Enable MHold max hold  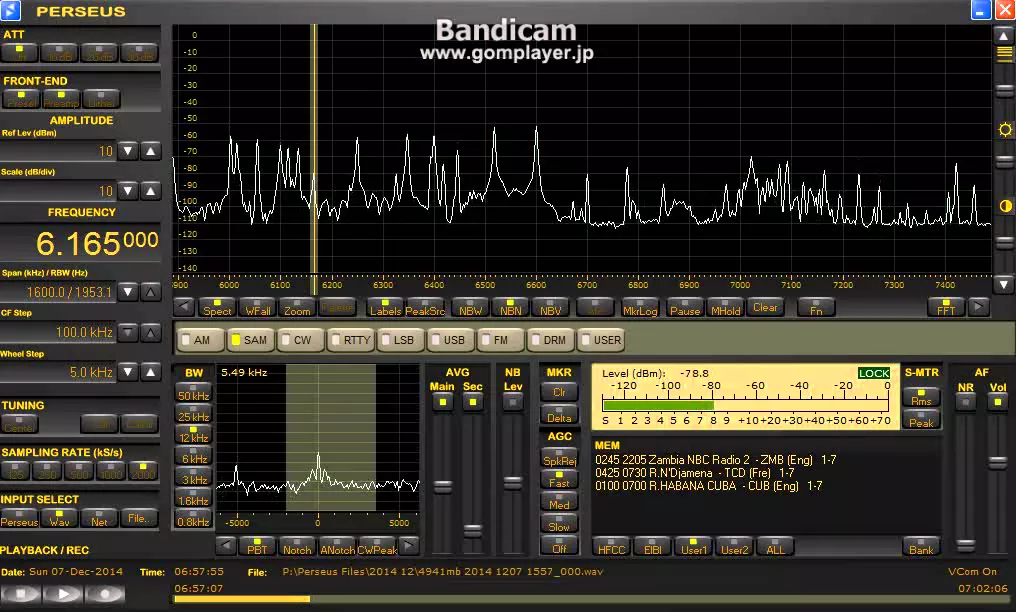(x=725, y=308)
